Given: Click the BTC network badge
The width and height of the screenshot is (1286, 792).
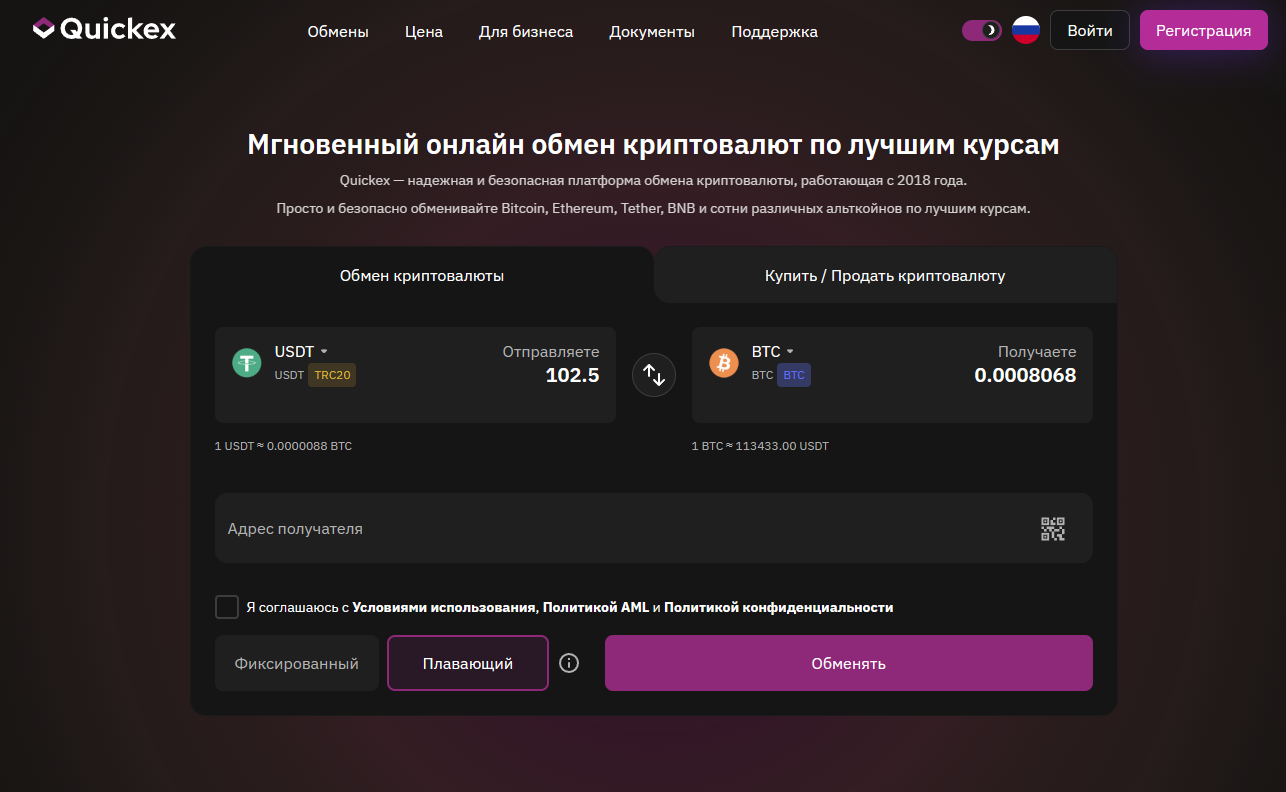Looking at the screenshot, I should (x=794, y=375).
